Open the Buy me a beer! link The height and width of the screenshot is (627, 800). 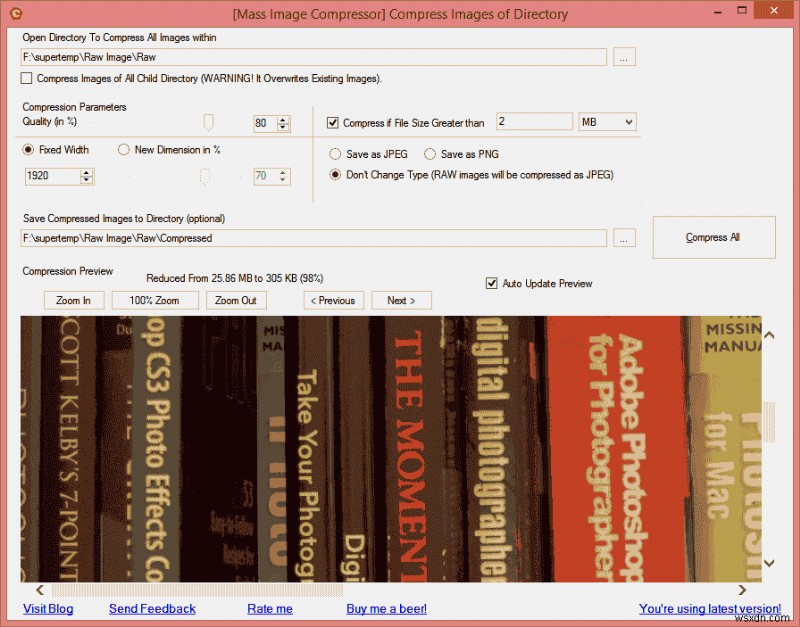click(x=386, y=609)
